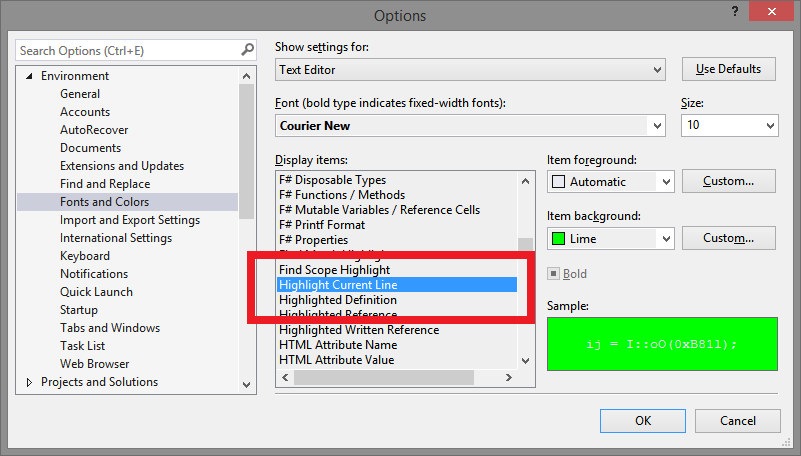Click Display items scroll down arrow

(x=525, y=361)
